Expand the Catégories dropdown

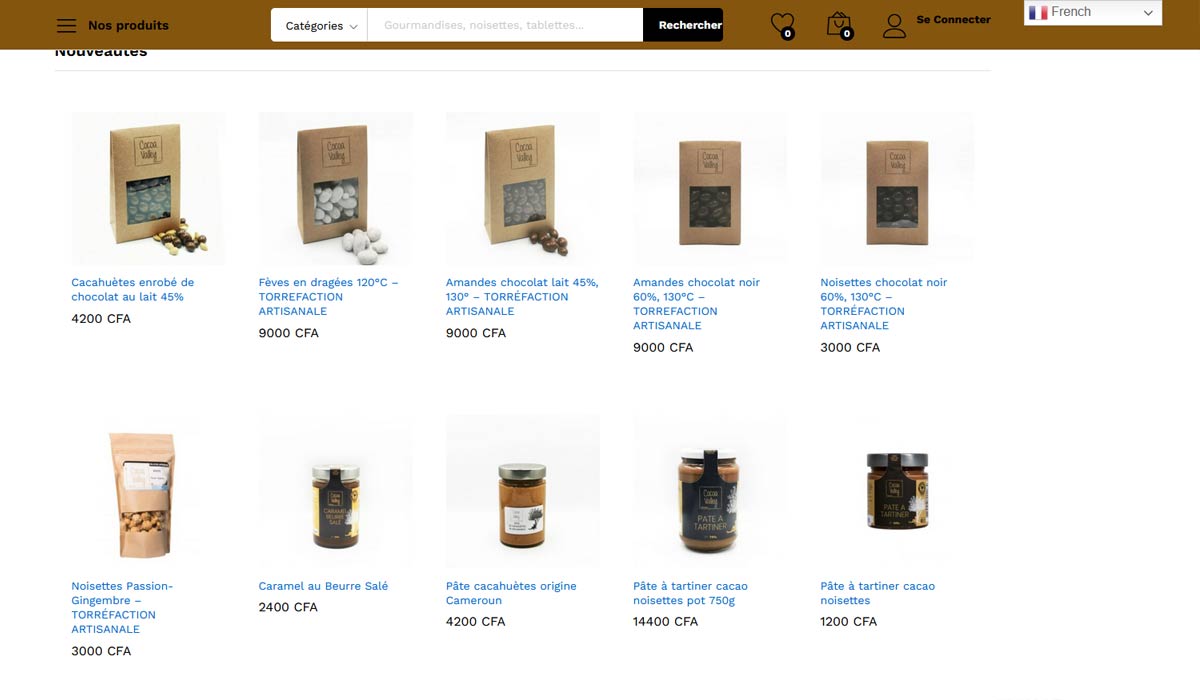click(x=320, y=25)
